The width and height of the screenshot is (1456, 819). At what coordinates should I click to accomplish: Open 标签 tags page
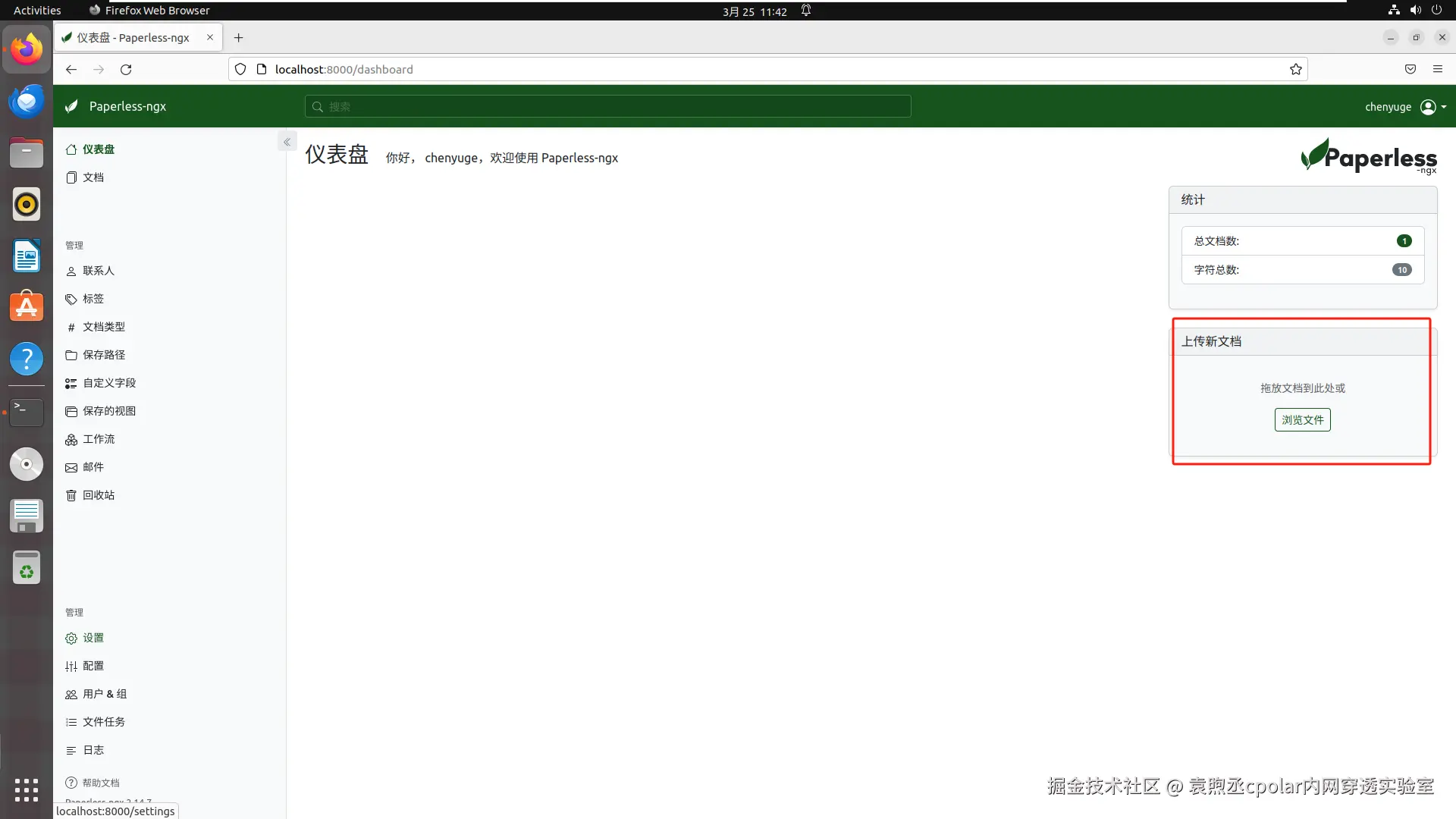85,299
